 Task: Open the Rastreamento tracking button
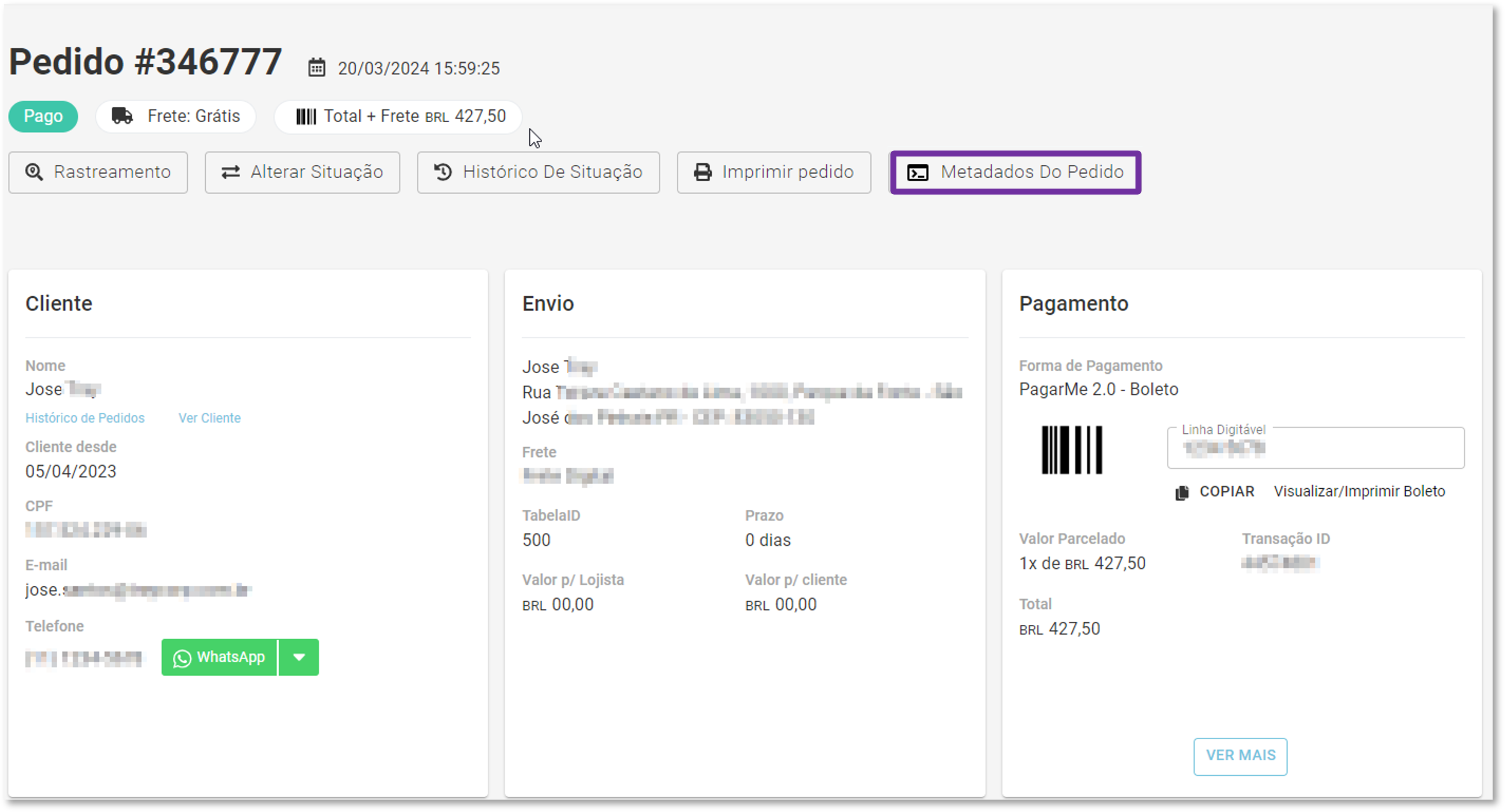98,172
